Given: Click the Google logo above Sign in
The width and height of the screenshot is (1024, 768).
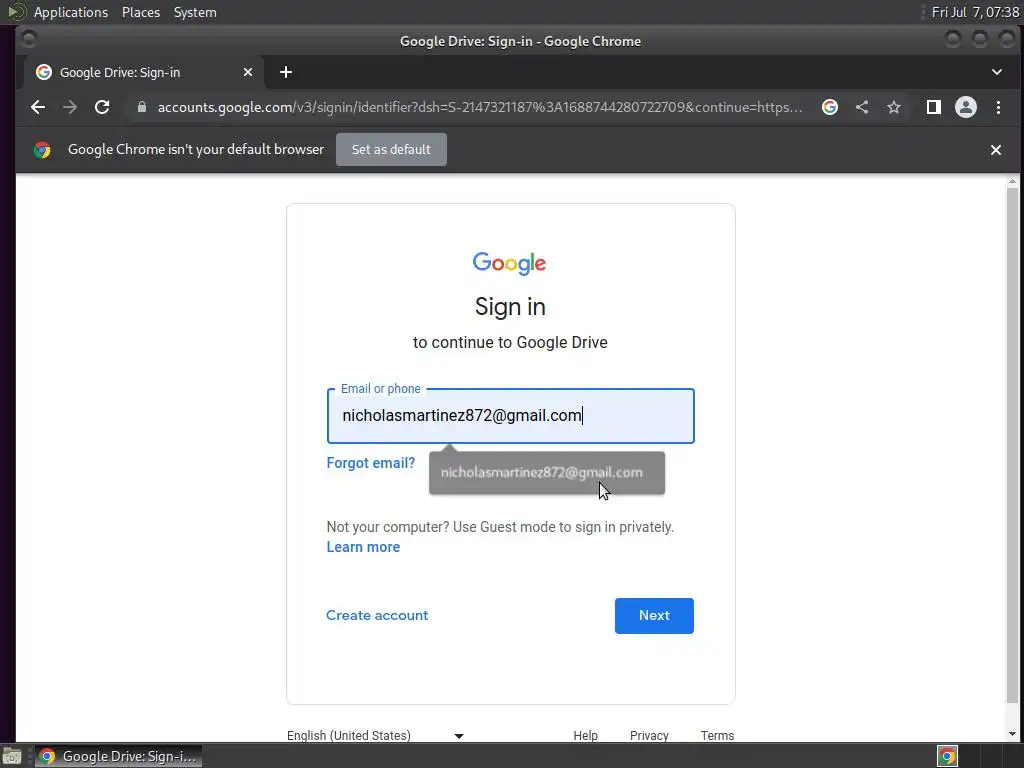Looking at the screenshot, I should [509, 263].
